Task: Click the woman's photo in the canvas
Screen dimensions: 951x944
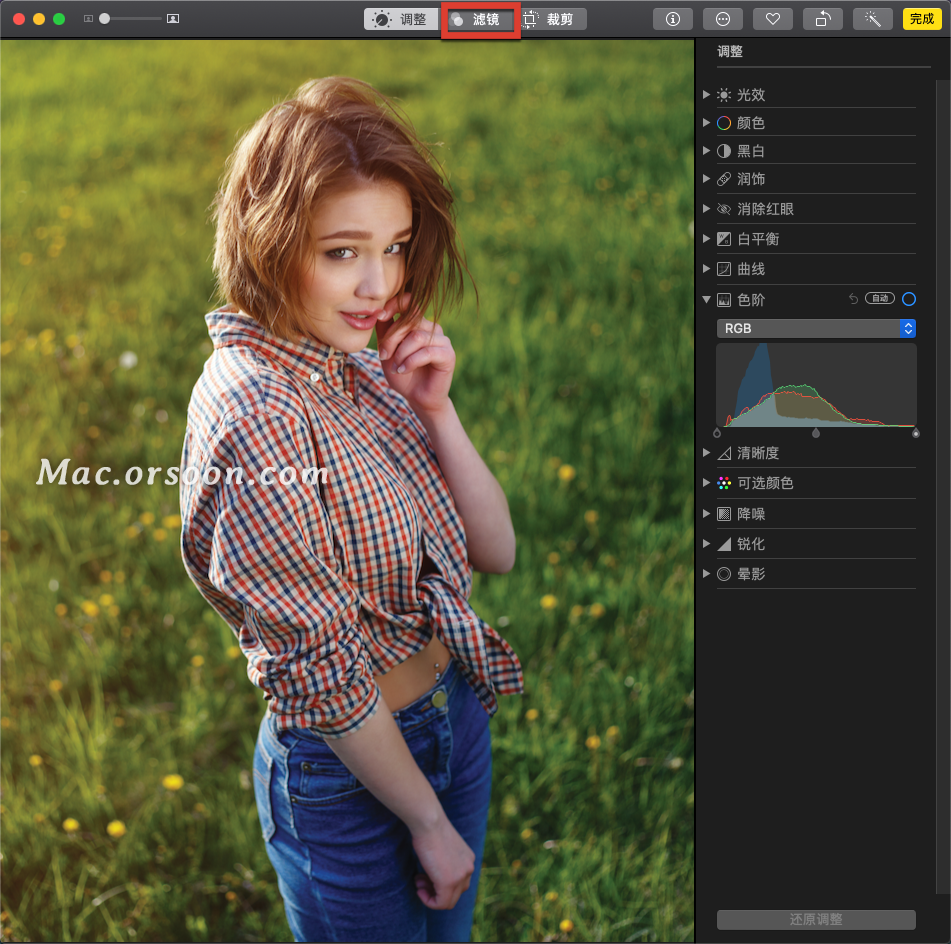Action: pyautogui.click(x=347, y=490)
